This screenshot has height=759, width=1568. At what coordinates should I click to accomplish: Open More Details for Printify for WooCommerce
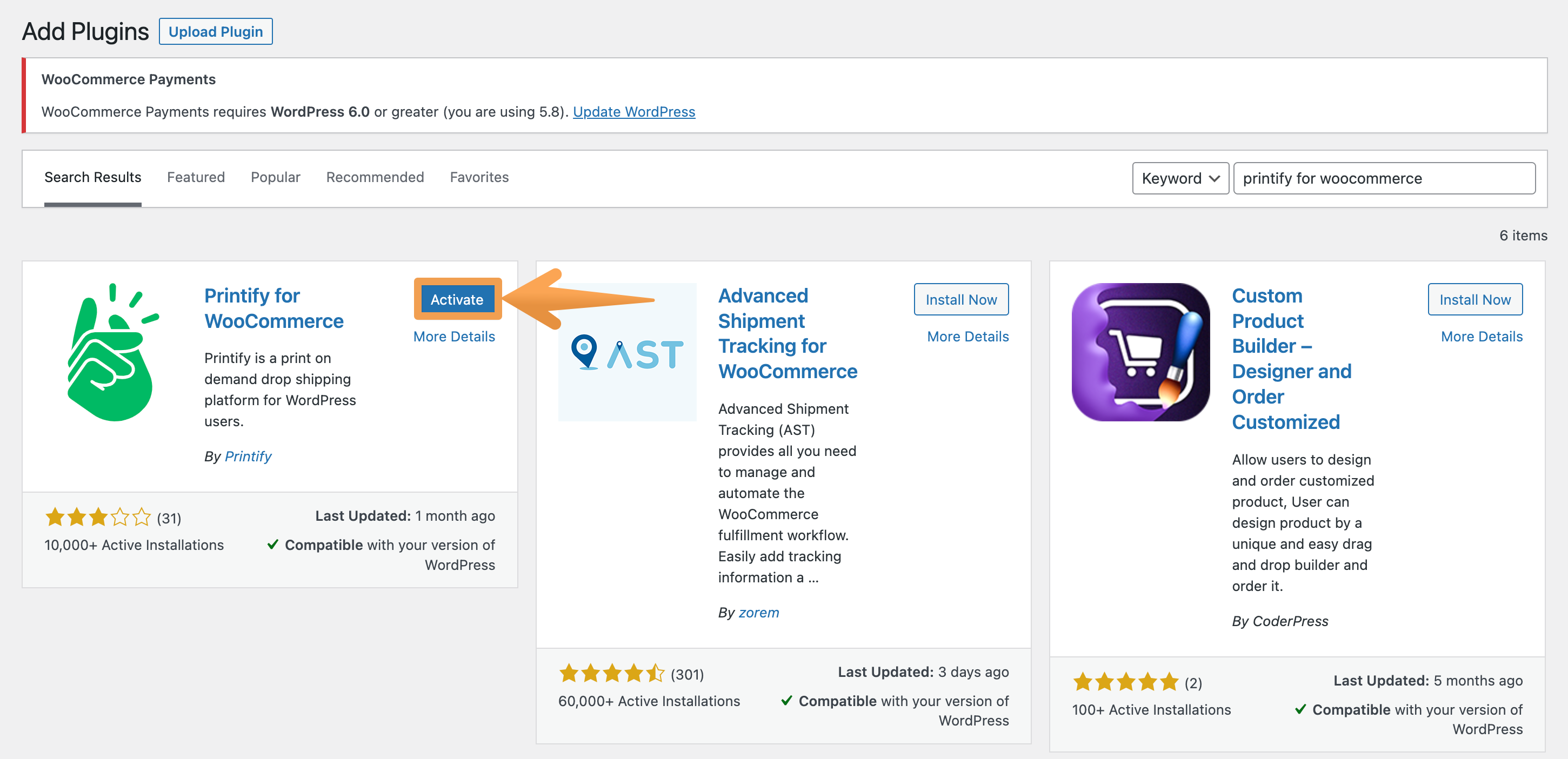pyautogui.click(x=454, y=337)
